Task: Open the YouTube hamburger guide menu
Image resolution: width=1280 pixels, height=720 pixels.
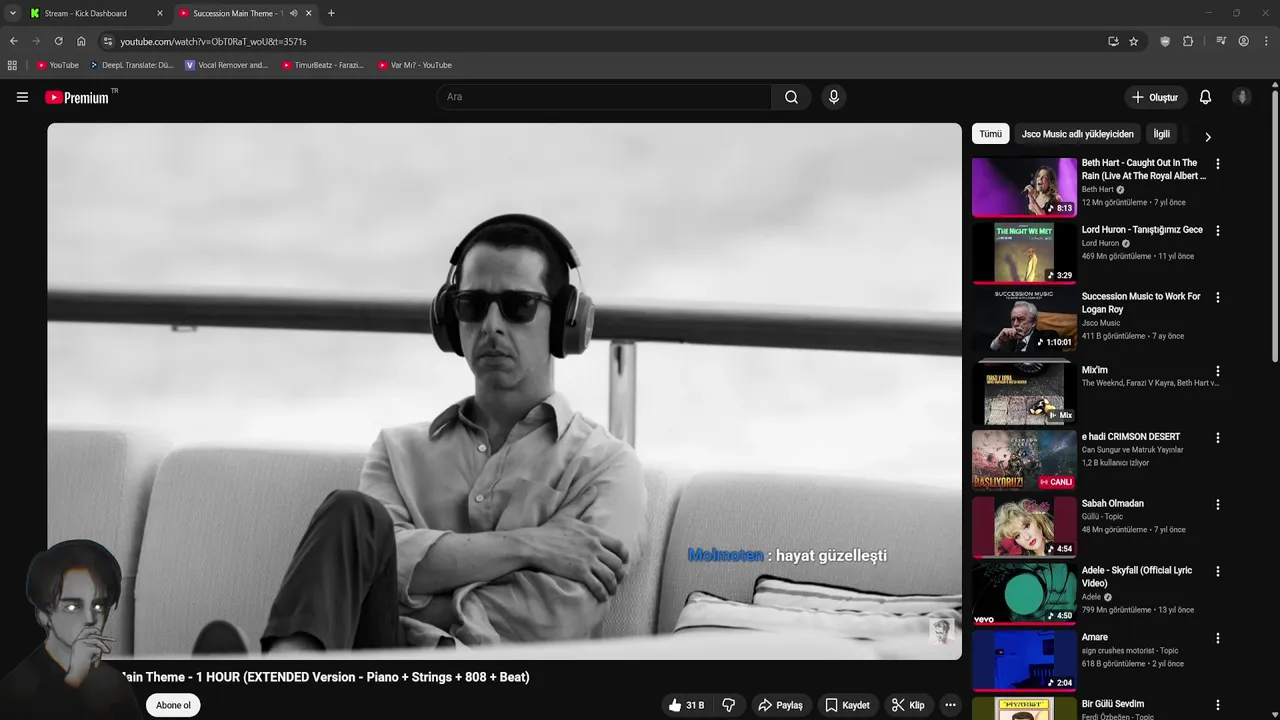Action: (22, 97)
